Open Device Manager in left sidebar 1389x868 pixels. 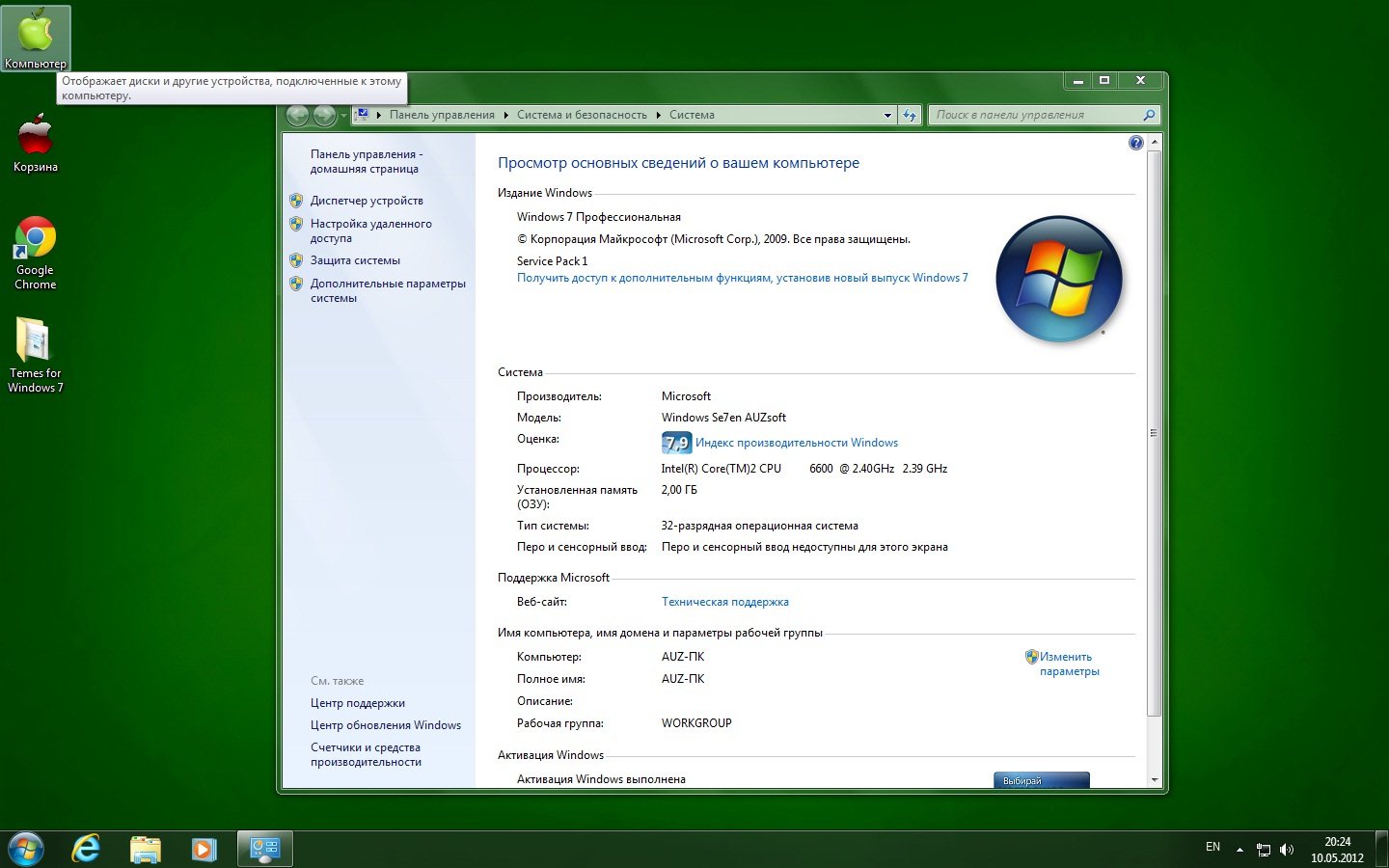367,201
